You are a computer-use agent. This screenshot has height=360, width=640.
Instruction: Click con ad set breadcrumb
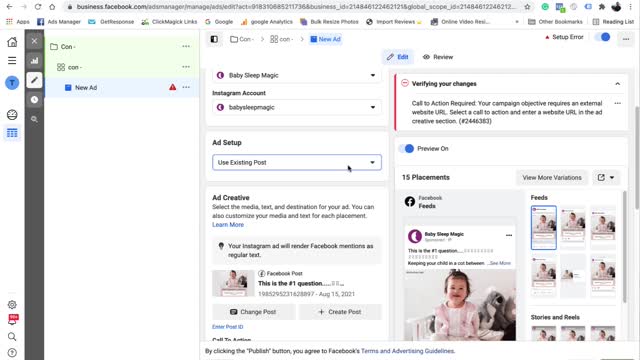point(282,39)
